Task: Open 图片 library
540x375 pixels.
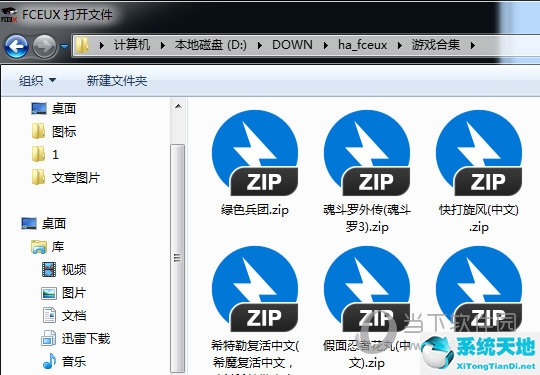Action: point(74,293)
